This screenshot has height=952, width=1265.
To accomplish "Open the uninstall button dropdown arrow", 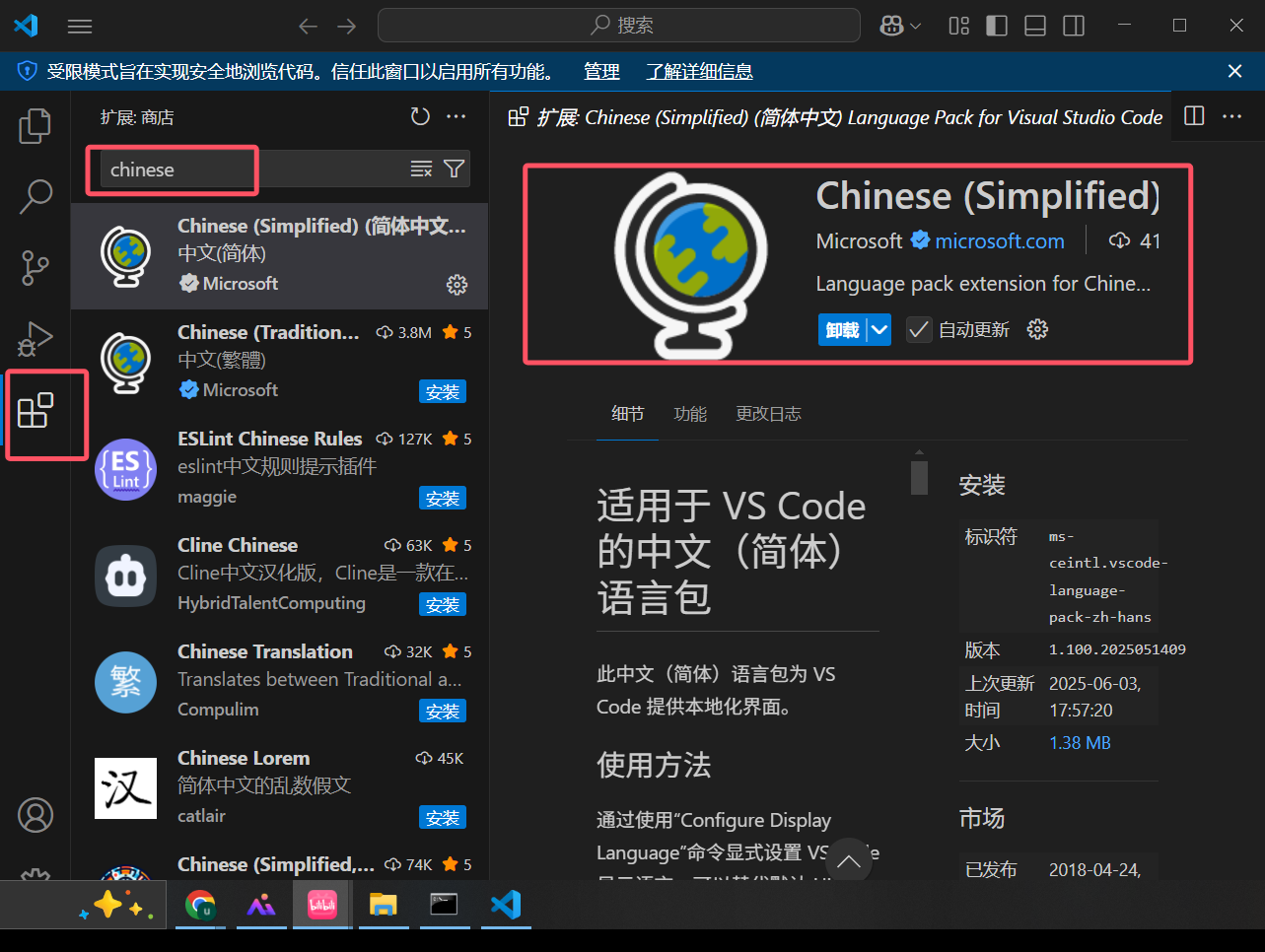I will point(879,330).
